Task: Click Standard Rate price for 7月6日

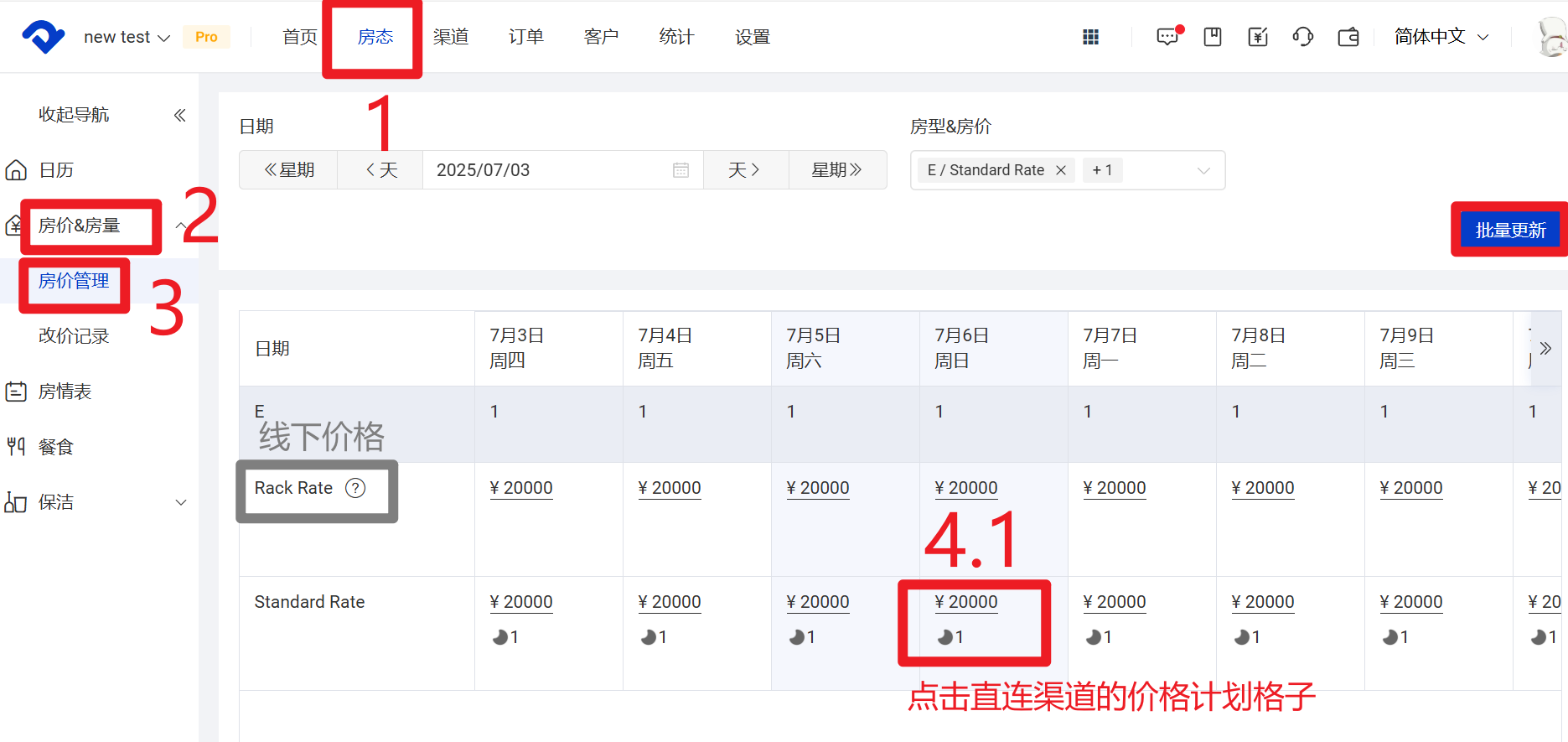Action: tap(966, 602)
